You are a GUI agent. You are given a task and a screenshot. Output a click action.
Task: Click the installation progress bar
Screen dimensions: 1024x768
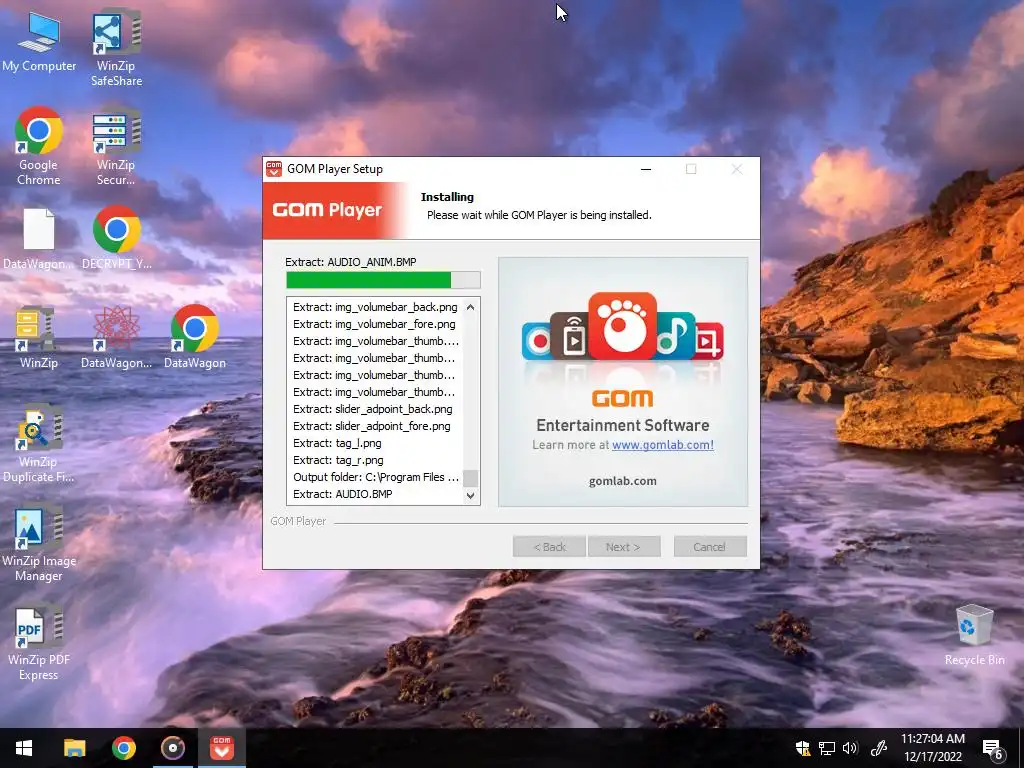[x=383, y=280]
